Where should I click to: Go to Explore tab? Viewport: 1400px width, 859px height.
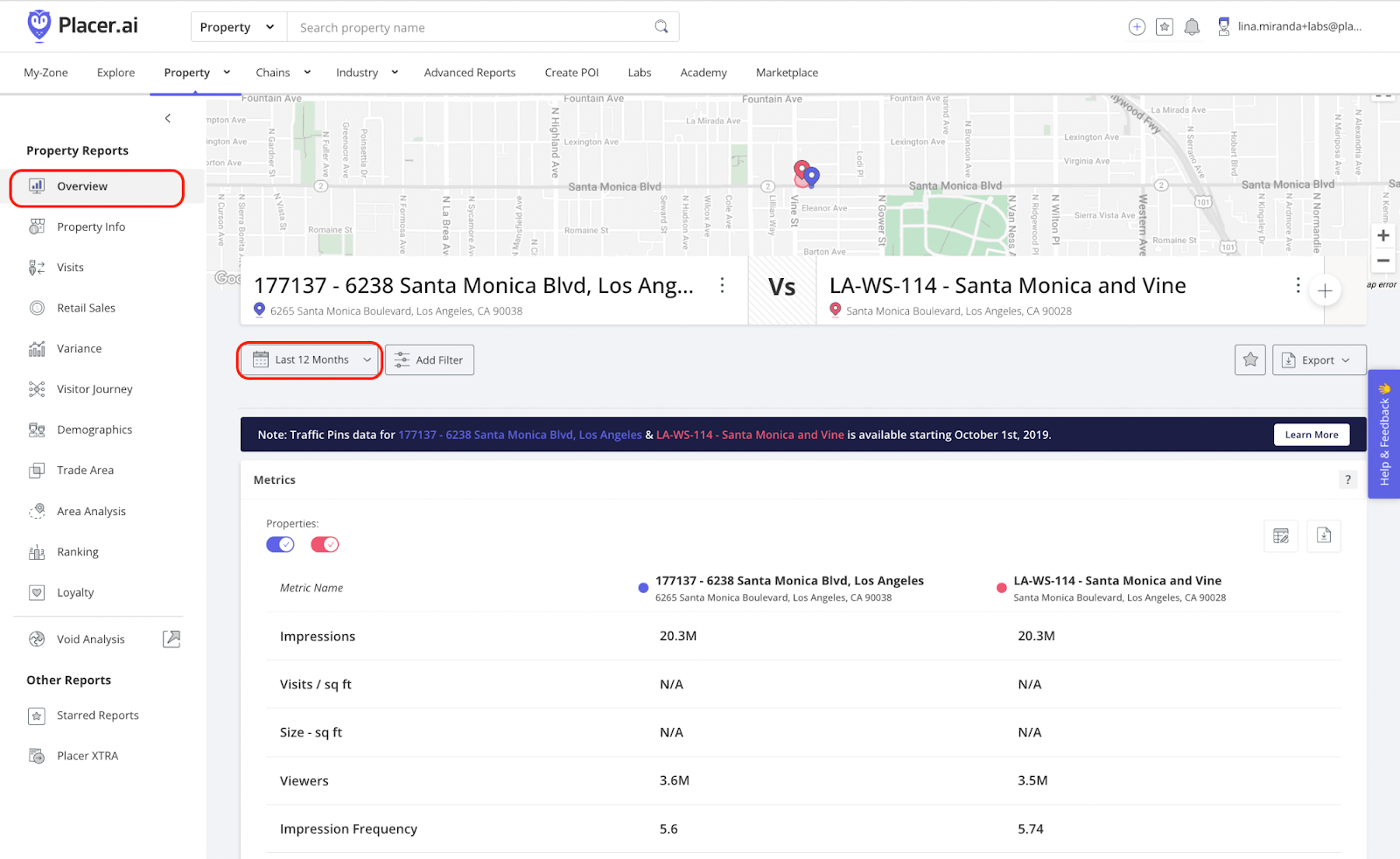115,73
